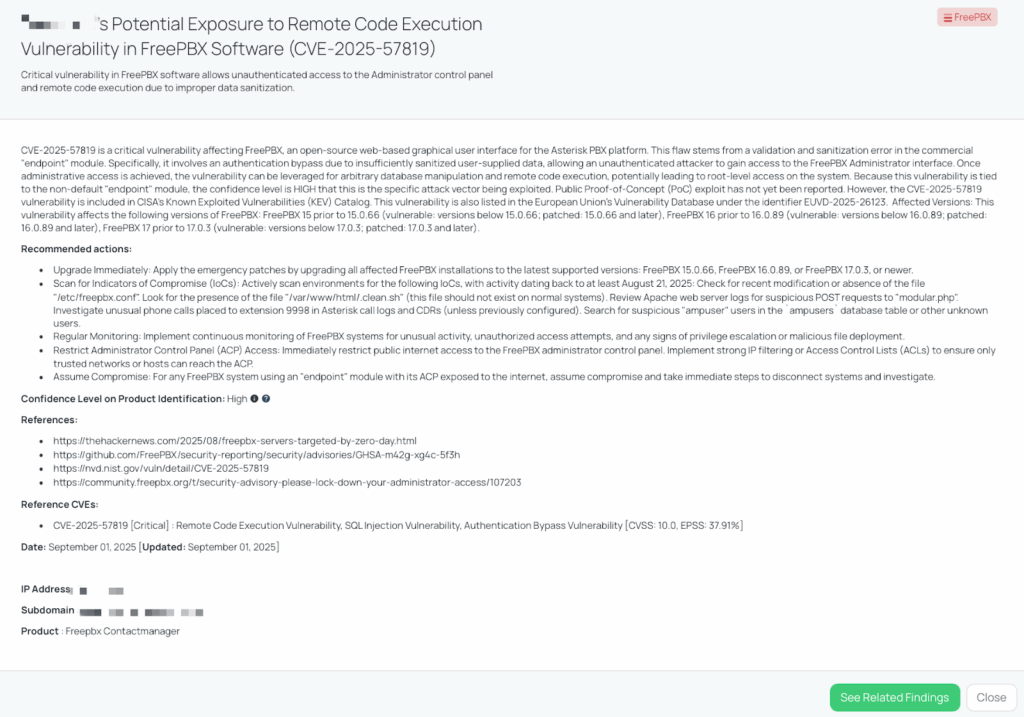
Task: Click the References heading
Action: coord(49,420)
